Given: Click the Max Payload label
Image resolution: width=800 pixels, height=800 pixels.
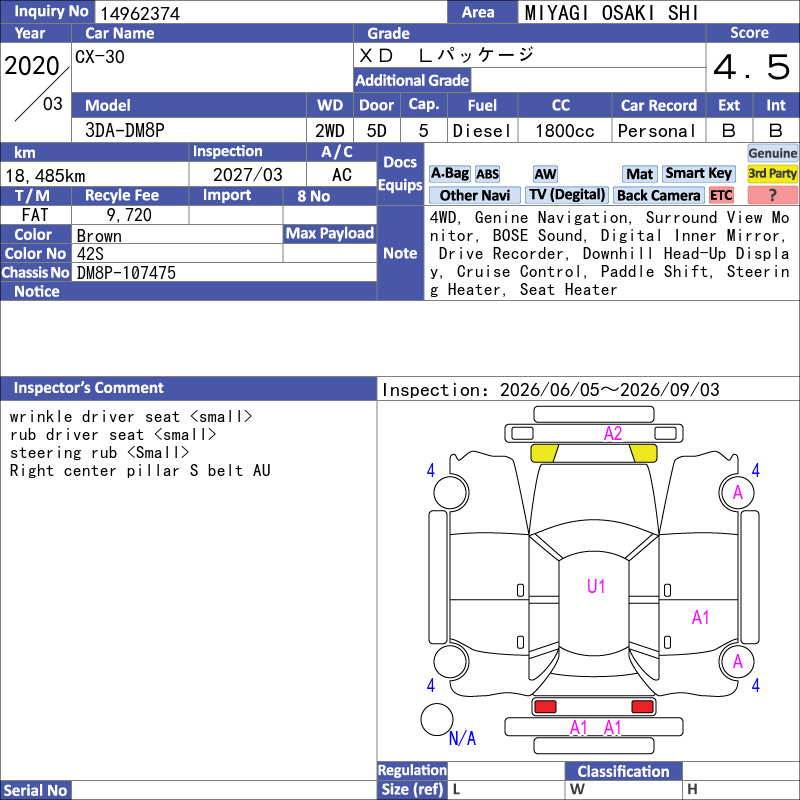Looking at the screenshot, I should (330, 233).
